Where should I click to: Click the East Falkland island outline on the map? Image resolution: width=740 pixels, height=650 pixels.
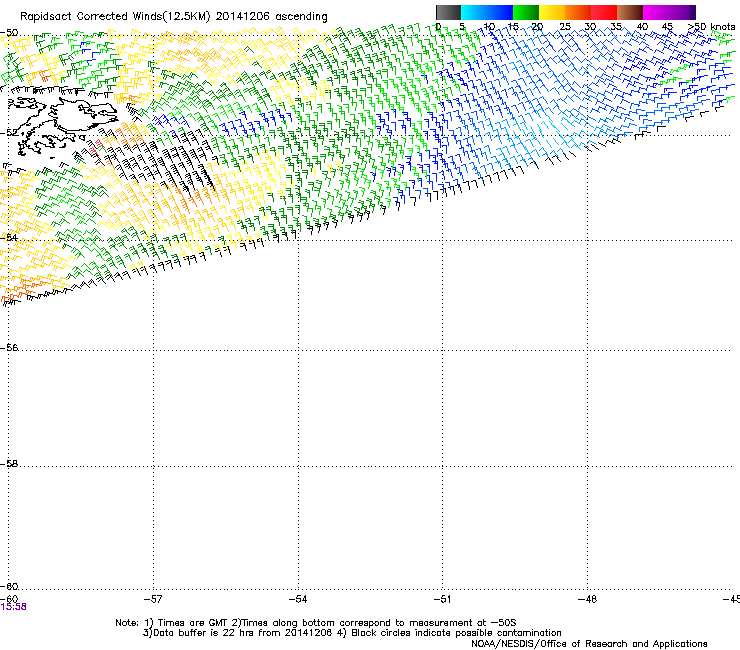(85, 116)
